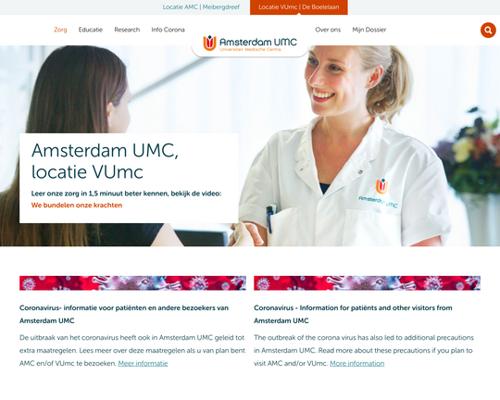Screen dimensions: 500x400
Task: Open the Over ons menu
Action: tap(328, 30)
